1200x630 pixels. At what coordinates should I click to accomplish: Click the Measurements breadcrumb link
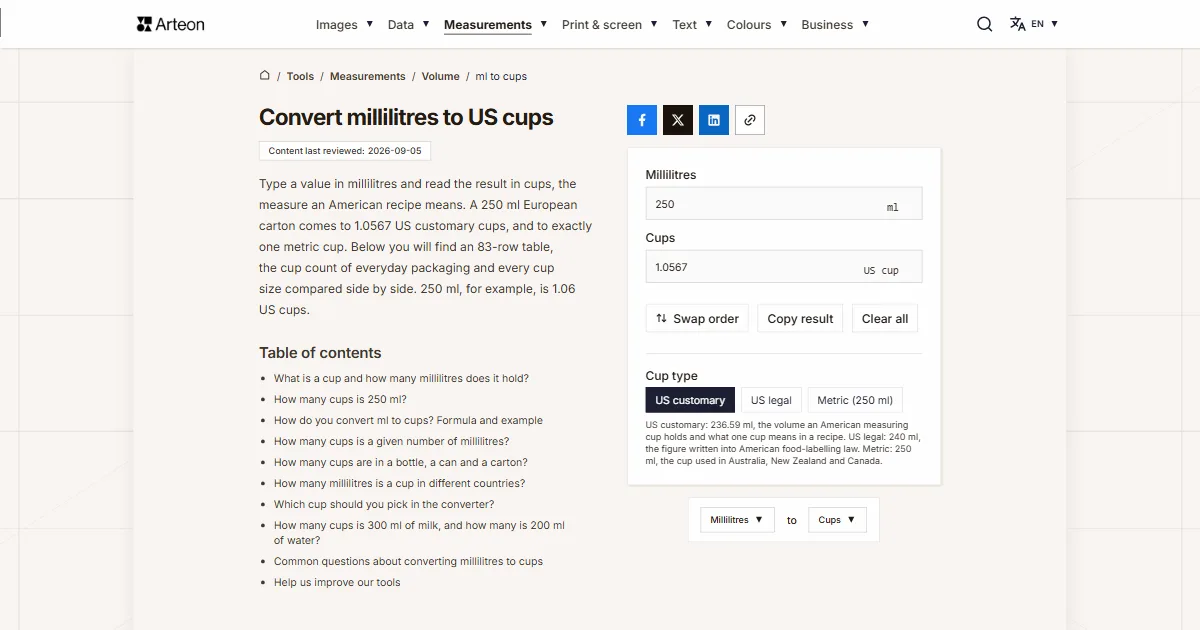pyautogui.click(x=368, y=76)
